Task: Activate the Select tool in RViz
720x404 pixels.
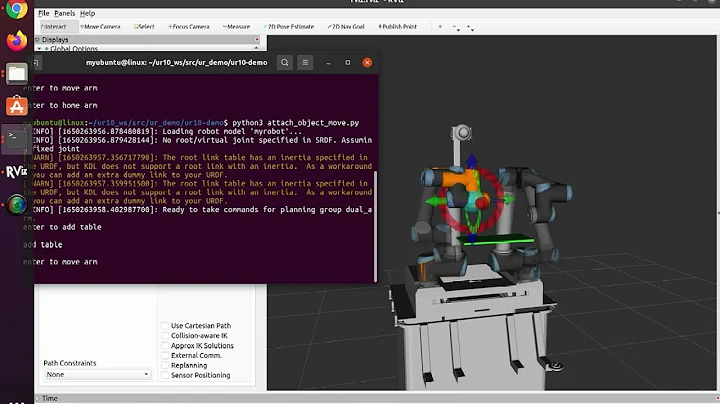Action: pyautogui.click(x=144, y=27)
